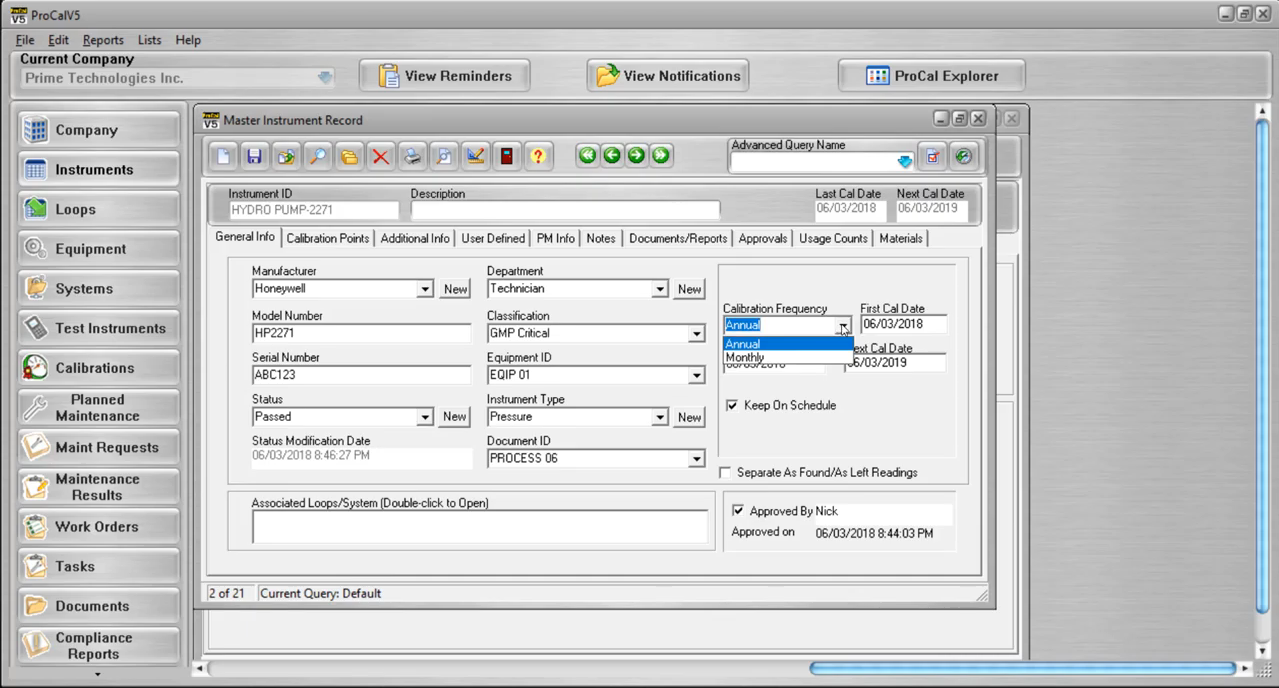Screen dimensions: 1279x688
Task: Click the printer icon in toolbar
Action: click(412, 156)
